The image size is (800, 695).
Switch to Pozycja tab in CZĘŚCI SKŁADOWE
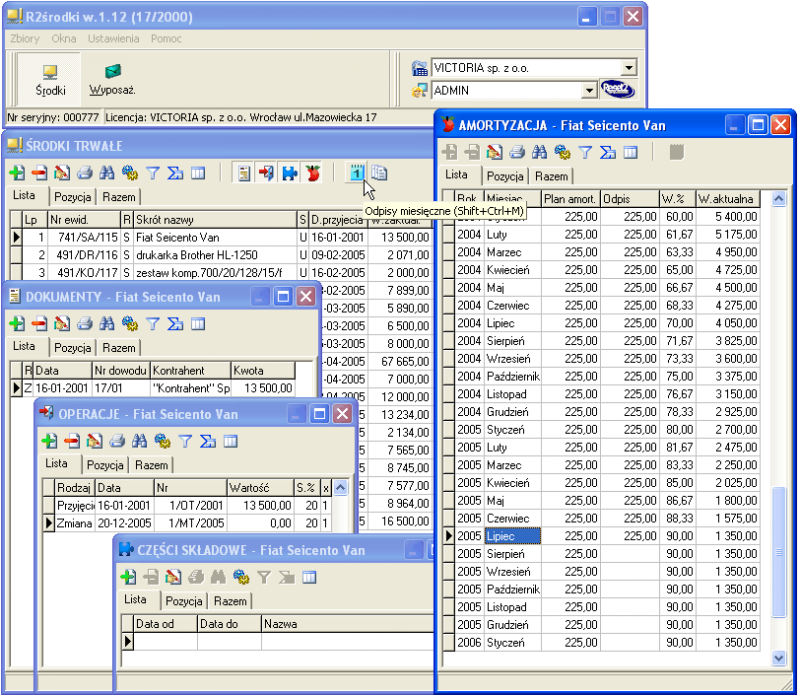pos(184,601)
